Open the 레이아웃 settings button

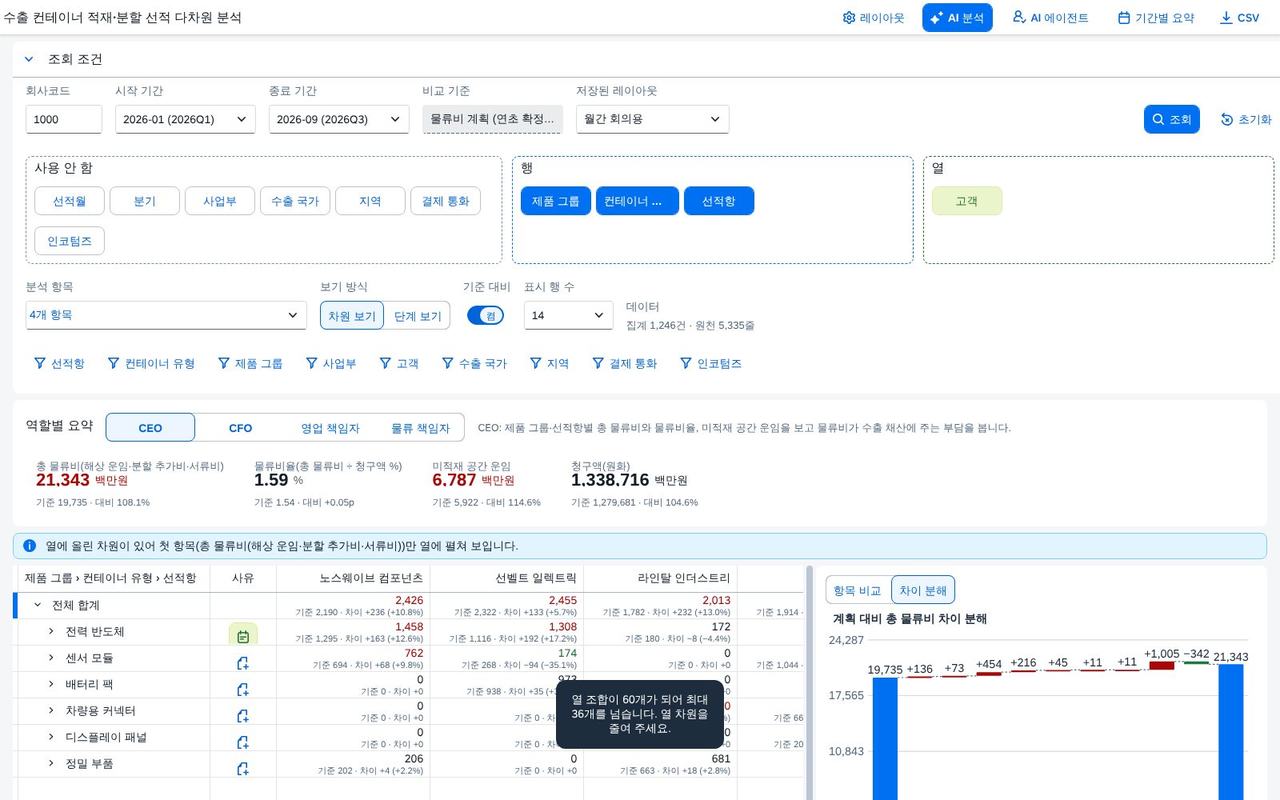pos(873,18)
